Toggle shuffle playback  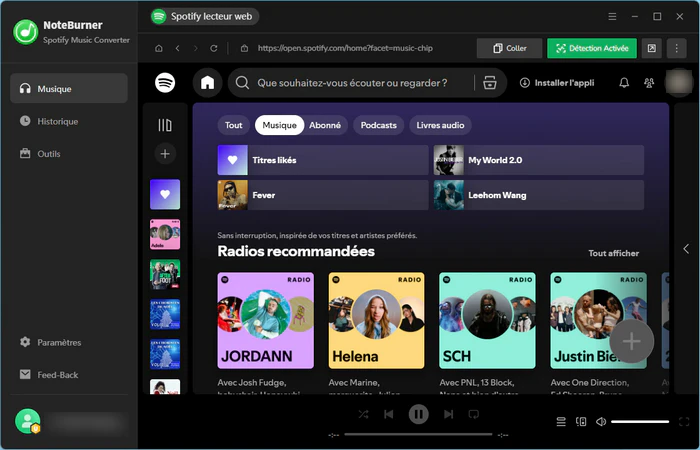coord(363,414)
